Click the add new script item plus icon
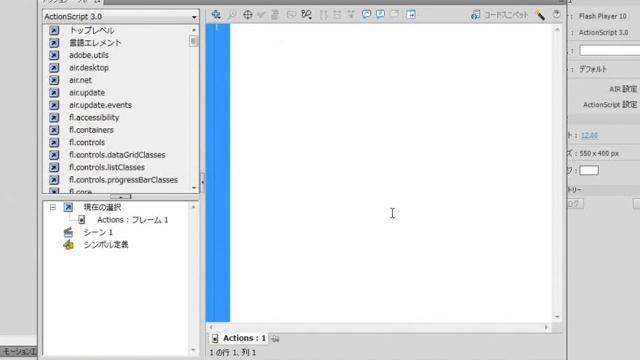 click(216, 15)
